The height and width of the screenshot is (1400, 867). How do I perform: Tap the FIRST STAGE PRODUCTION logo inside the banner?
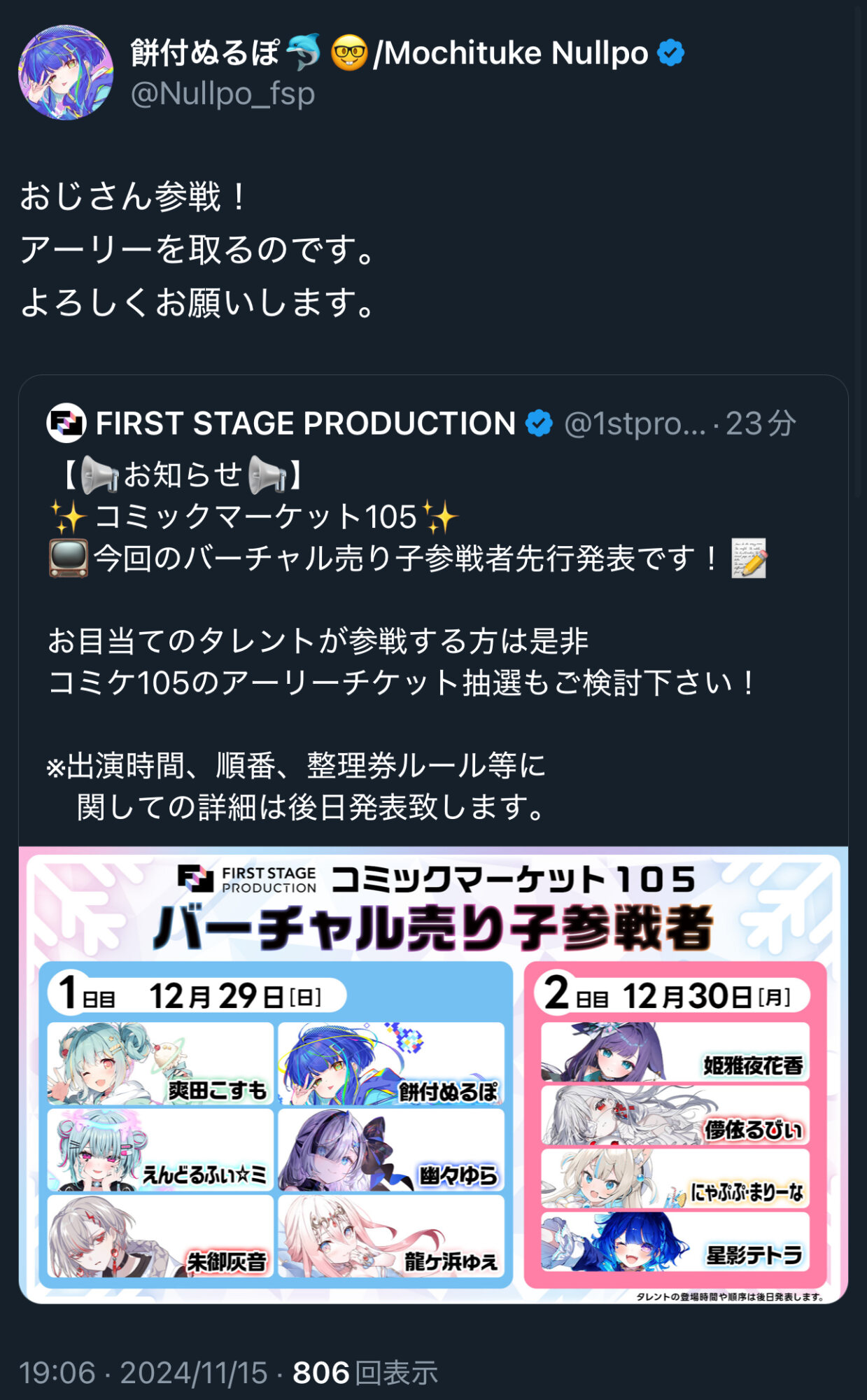point(247,880)
